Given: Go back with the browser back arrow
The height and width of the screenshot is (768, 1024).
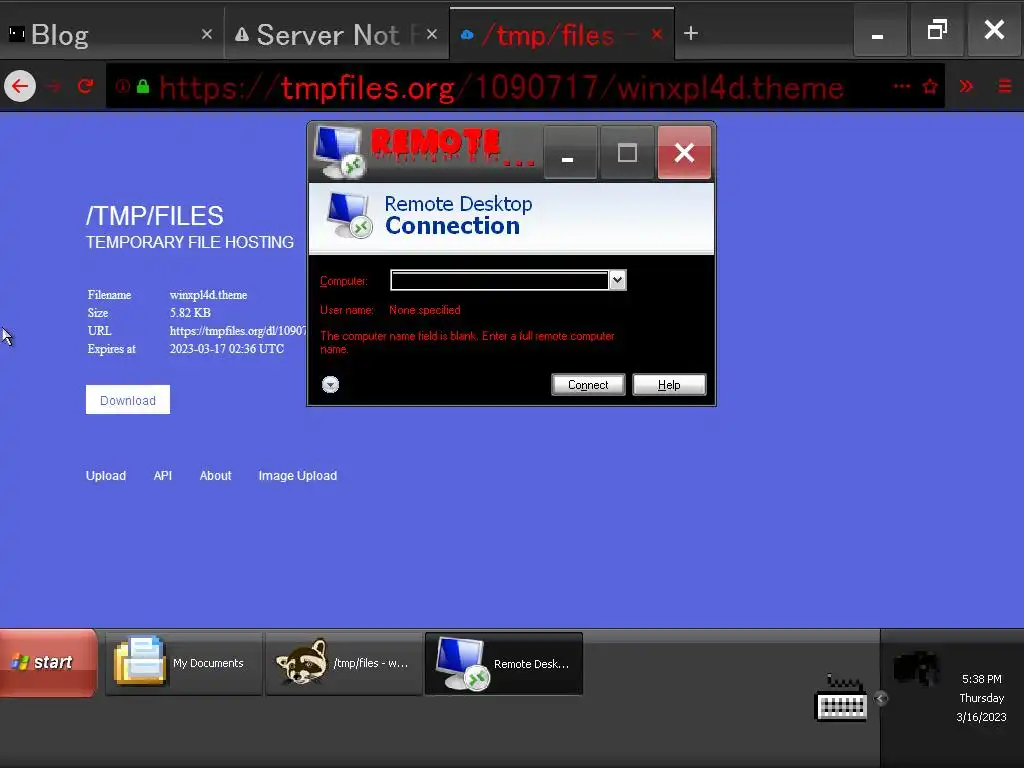Looking at the screenshot, I should pyautogui.click(x=20, y=86).
